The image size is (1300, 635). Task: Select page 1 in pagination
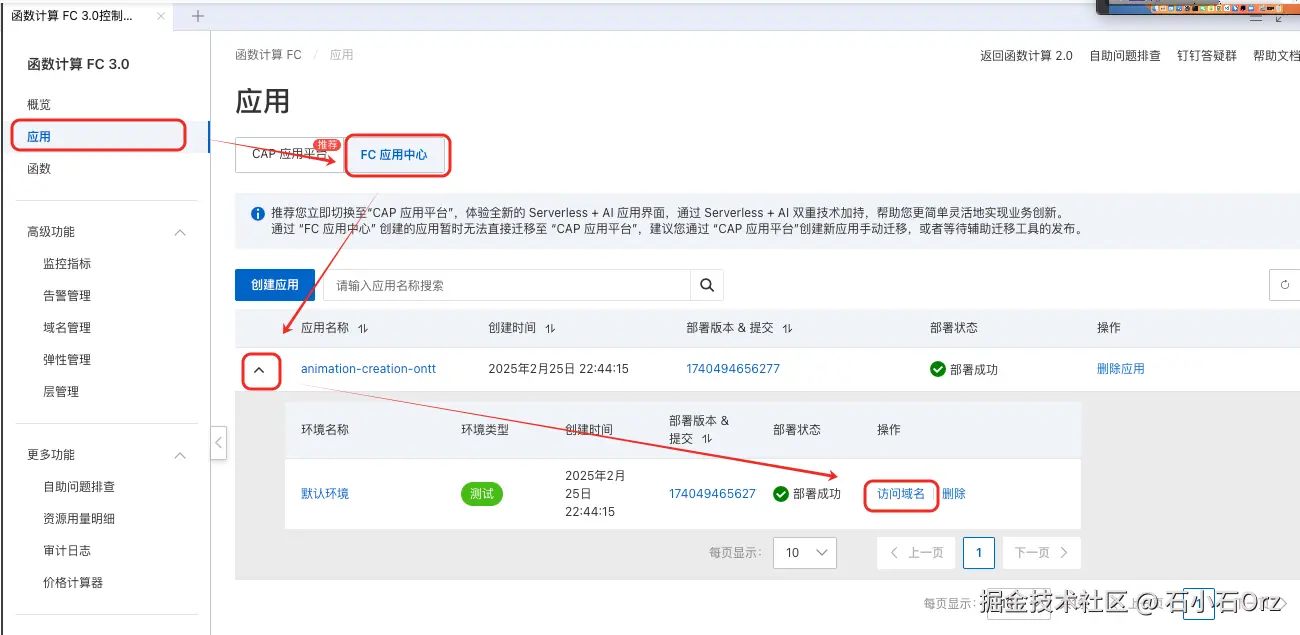pyautogui.click(x=979, y=552)
